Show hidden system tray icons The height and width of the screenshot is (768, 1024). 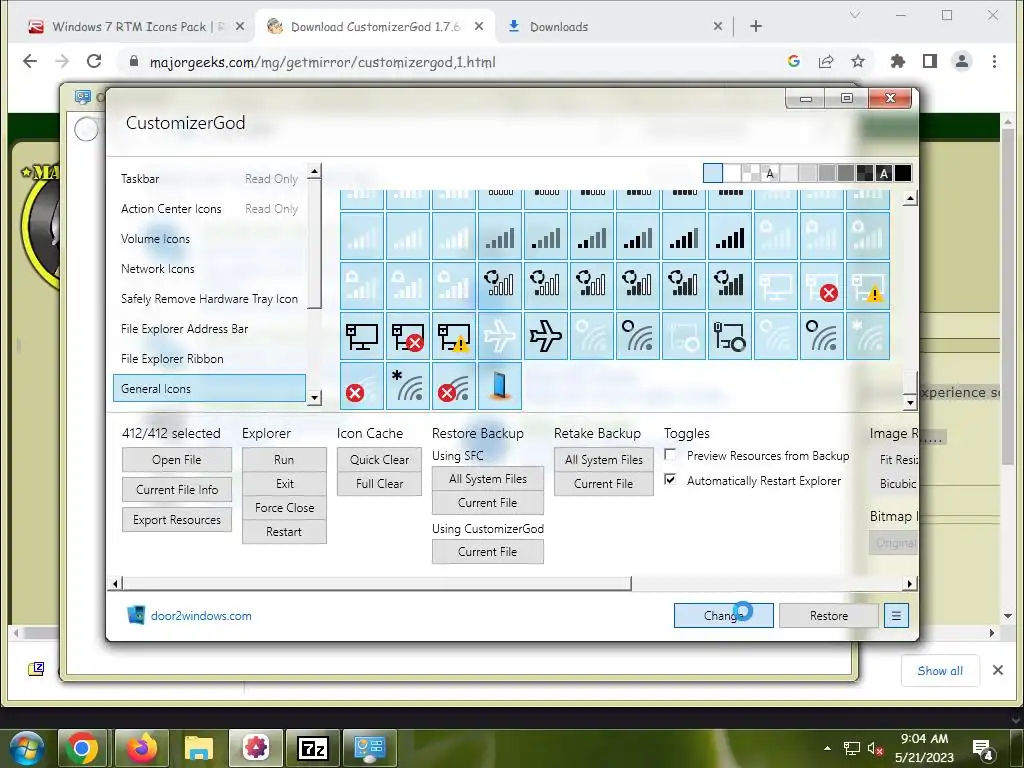827,748
